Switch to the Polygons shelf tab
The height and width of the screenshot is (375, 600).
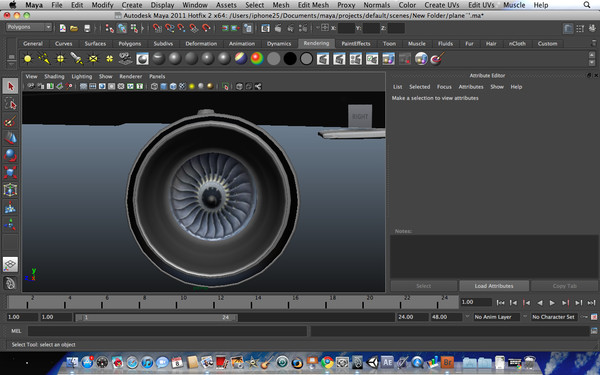coord(129,44)
